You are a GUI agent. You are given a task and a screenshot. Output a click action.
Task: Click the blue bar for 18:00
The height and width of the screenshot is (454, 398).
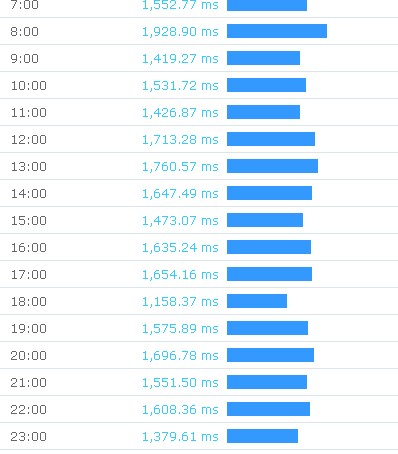[x=257, y=301]
